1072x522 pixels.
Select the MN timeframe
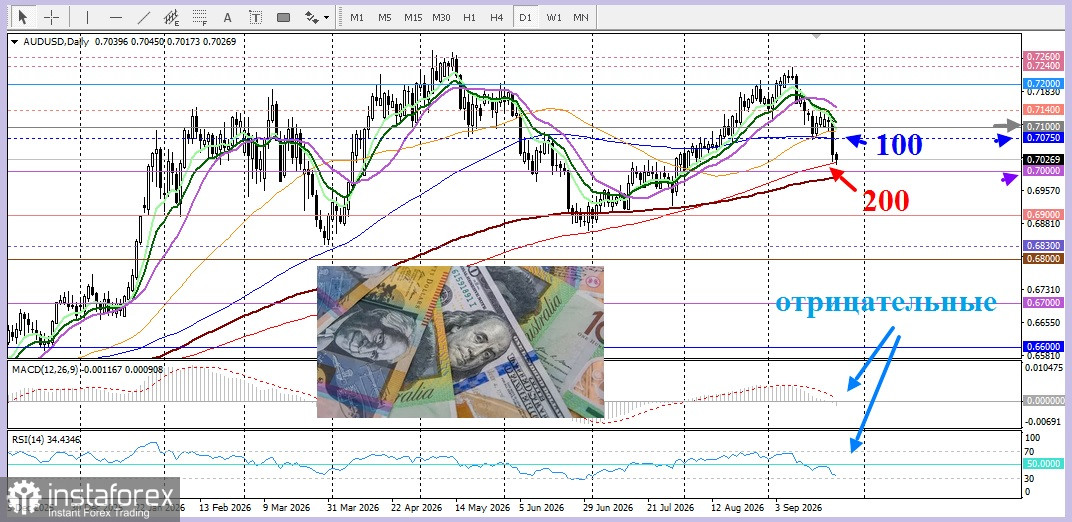tap(581, 17)
